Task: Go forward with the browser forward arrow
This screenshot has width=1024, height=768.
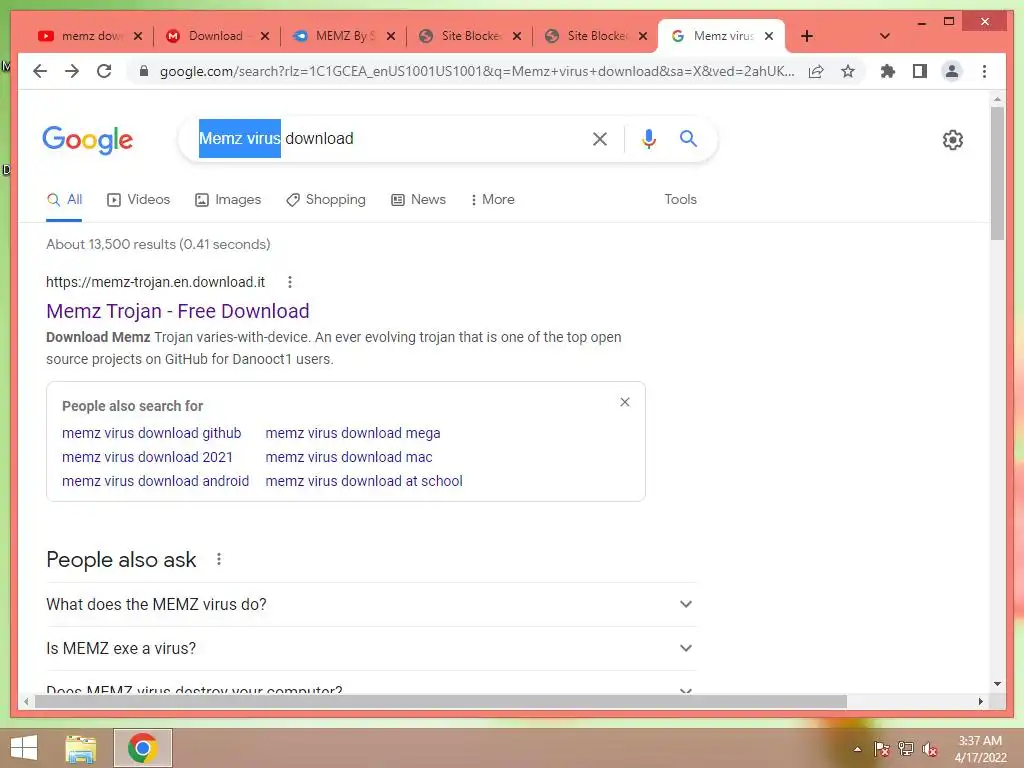Action: click(x=72, y=71)
